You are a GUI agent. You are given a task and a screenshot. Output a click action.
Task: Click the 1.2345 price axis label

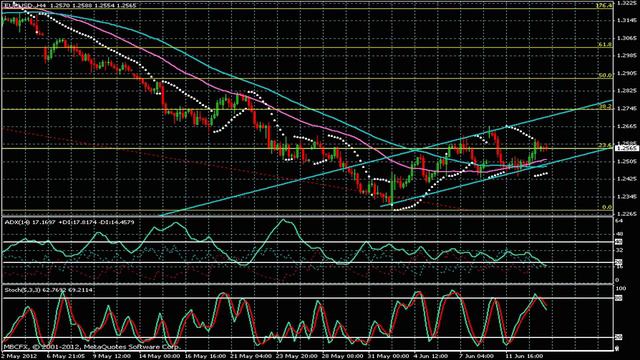627,197
